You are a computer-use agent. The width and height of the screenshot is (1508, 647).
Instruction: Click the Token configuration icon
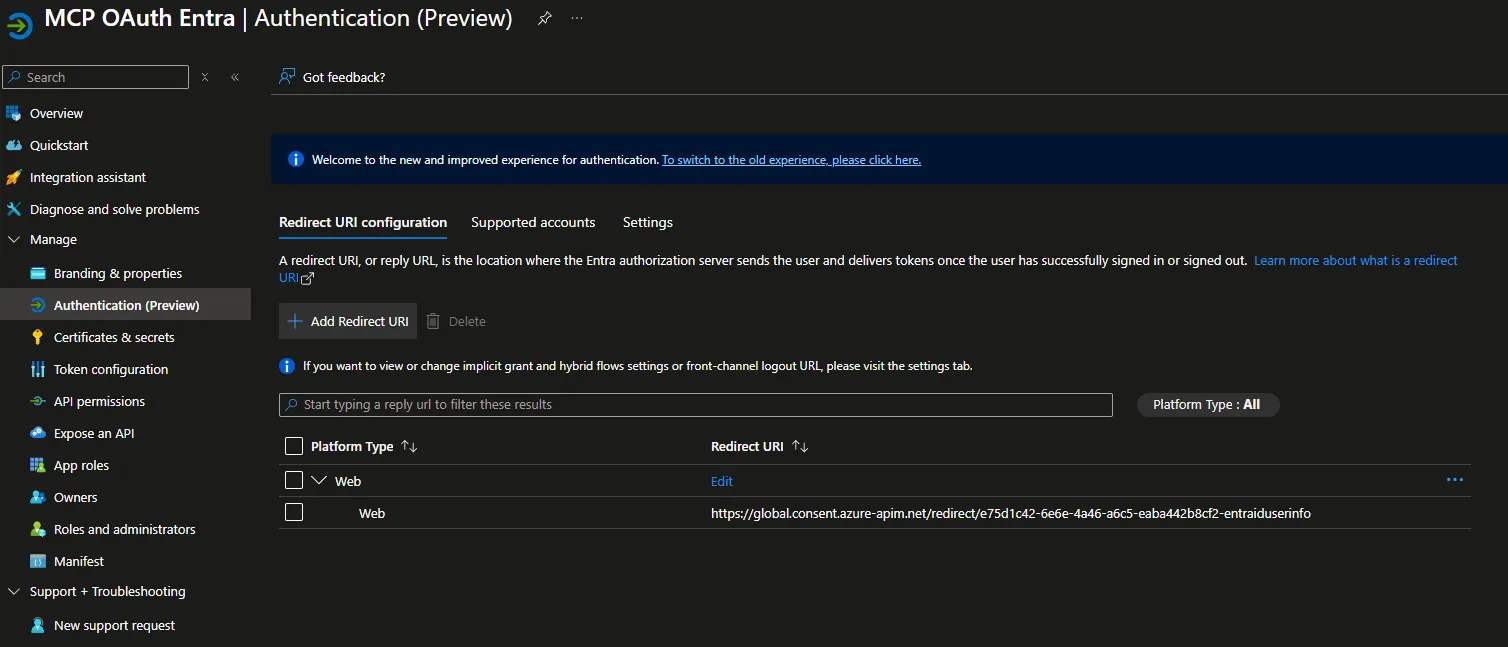click(x=38, y=369)
